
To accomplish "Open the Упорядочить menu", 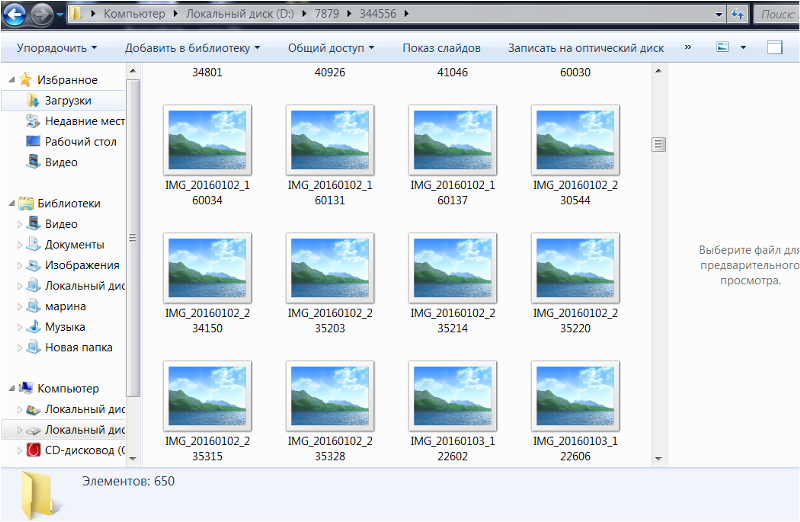I will 57,48.
